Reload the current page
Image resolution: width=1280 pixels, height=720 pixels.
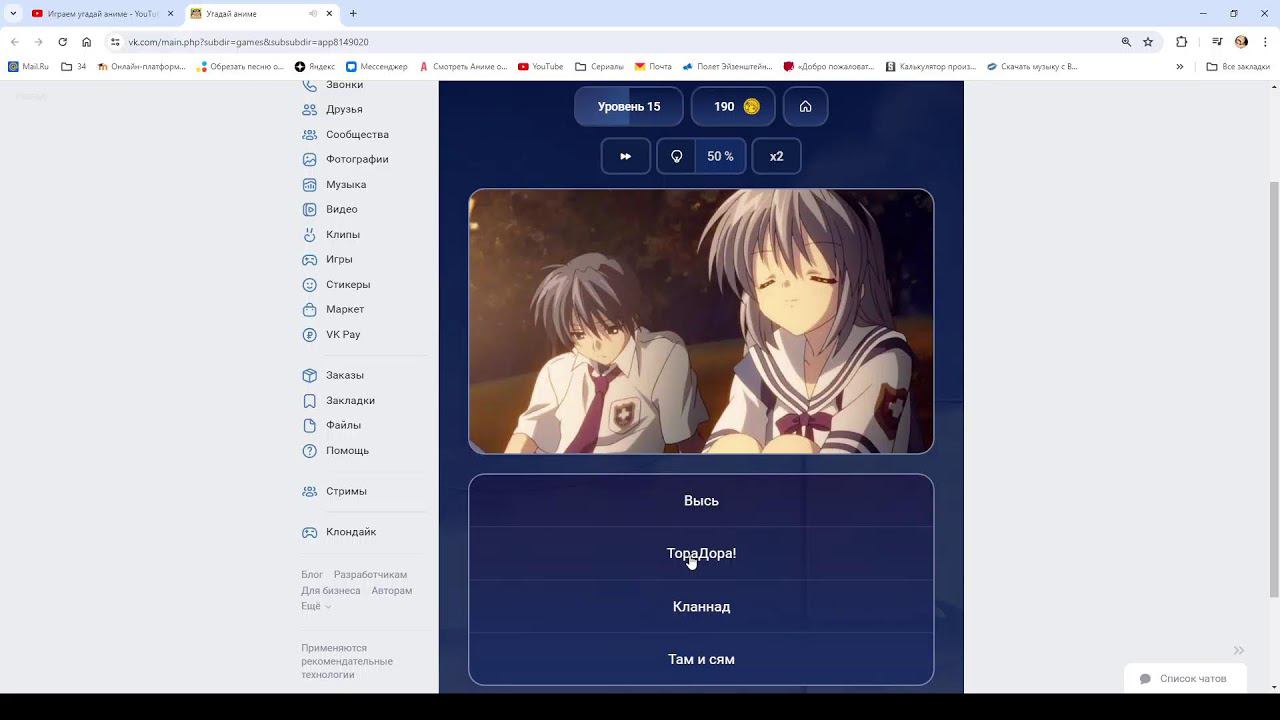click(62, 42)
